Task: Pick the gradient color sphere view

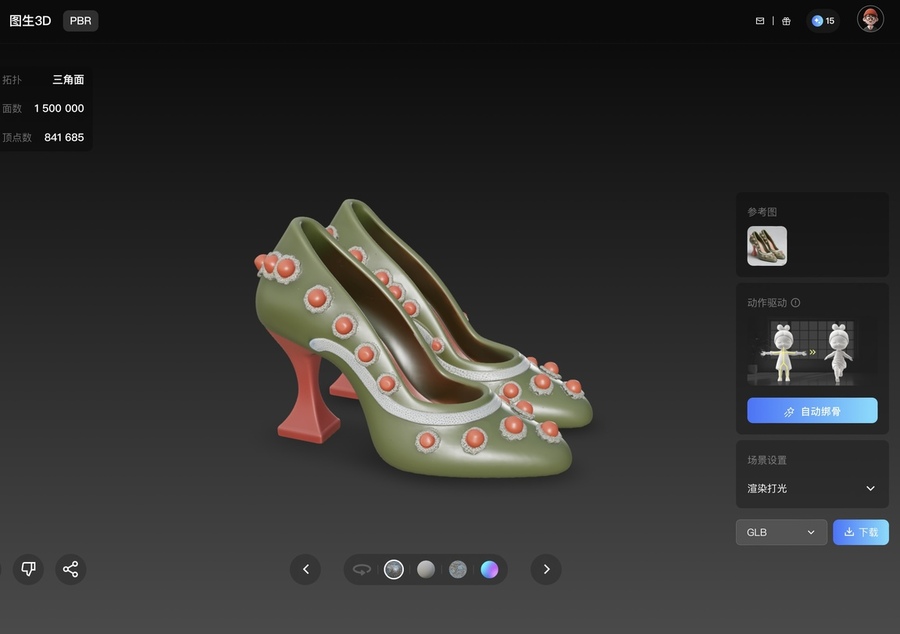Action: tap(489, 569)
